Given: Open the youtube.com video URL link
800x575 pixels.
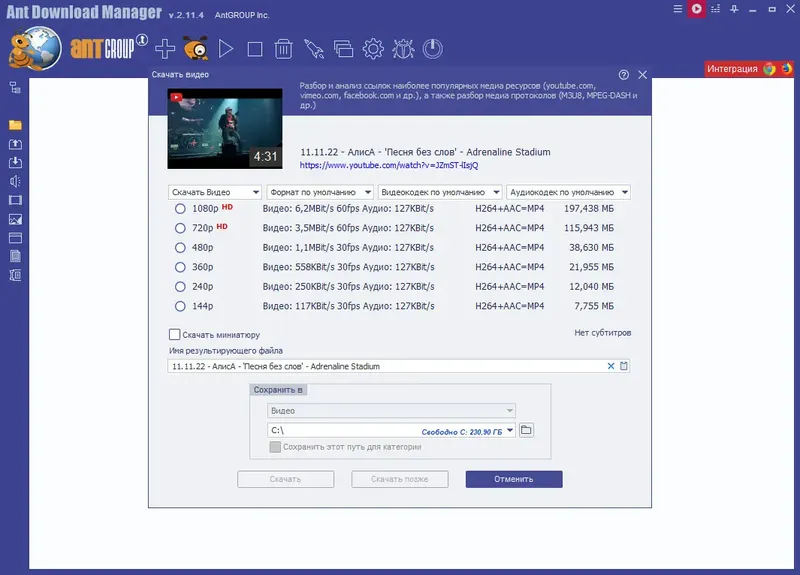Looking at the screenshot, I should click(389, 165).
